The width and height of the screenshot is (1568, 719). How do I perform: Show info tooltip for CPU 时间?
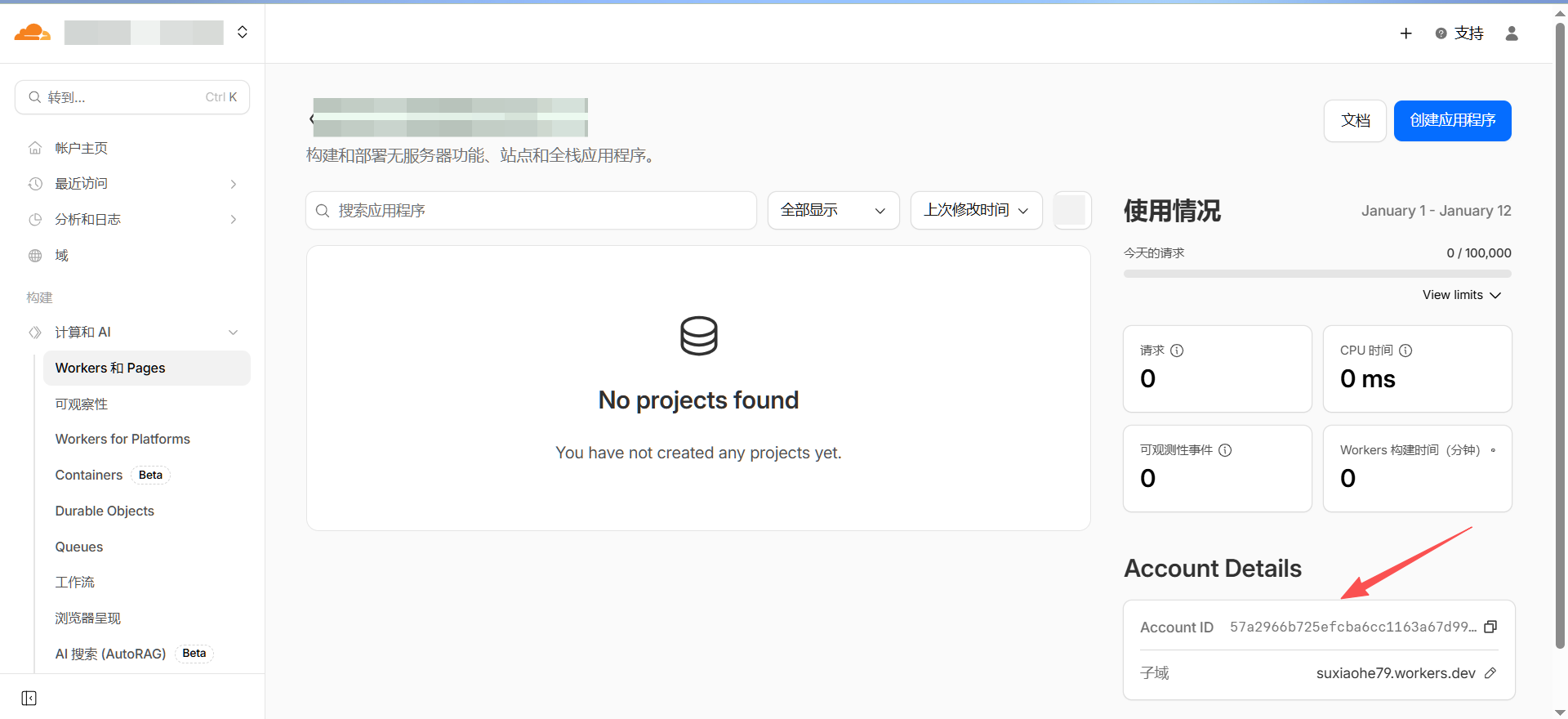coord(1405,351)
